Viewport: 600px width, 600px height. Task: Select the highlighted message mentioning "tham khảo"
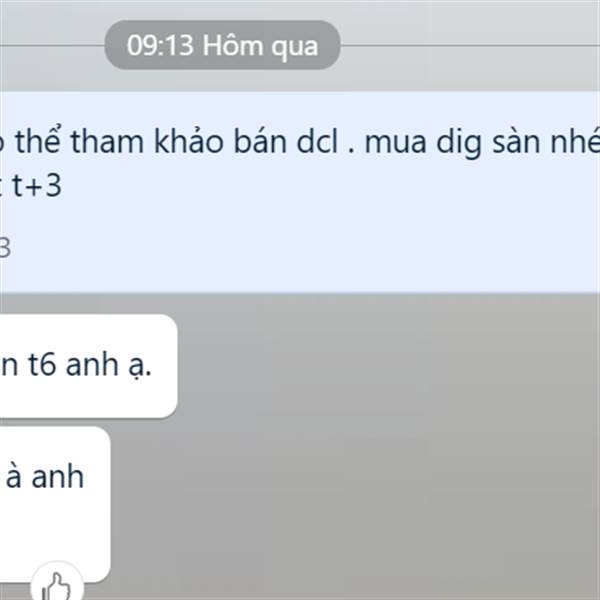pos(300,192)
